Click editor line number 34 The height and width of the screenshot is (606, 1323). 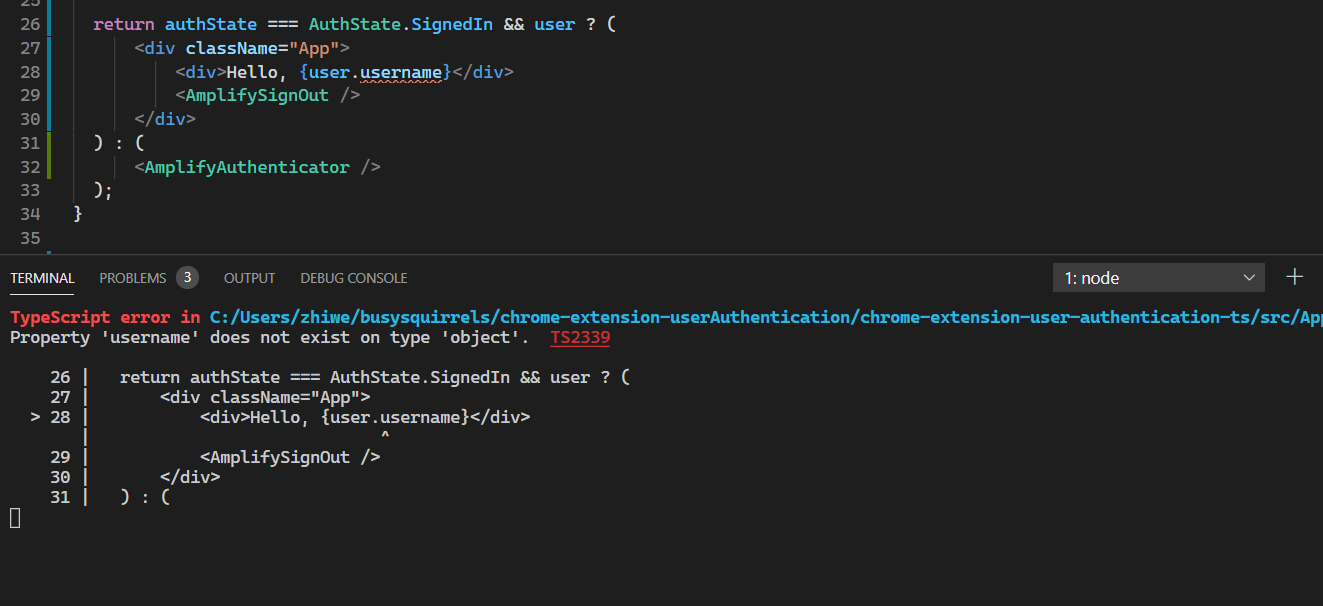pos(29,214)
